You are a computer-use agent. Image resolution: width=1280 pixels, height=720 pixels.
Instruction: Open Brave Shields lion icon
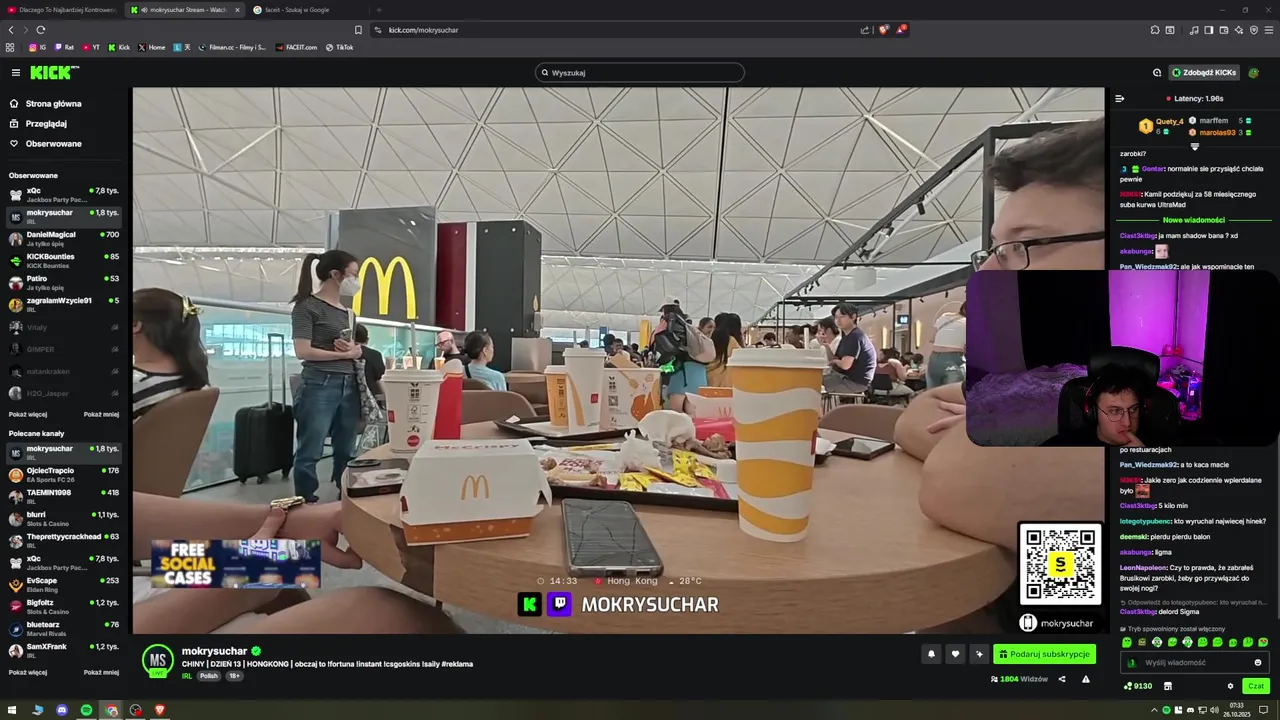tap(883, 30)
